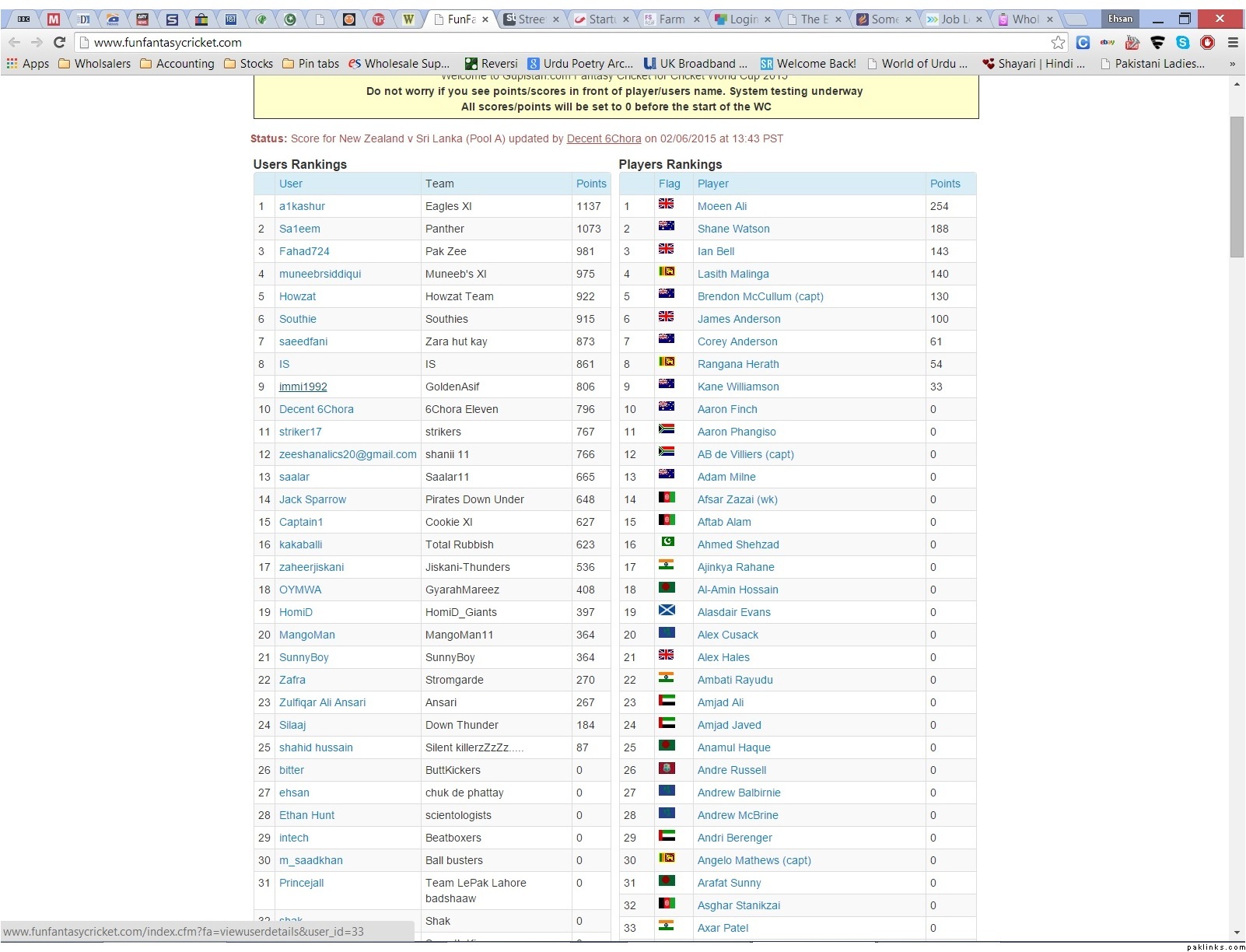Viewport: 1246px width, 952px height.
Task: Click the page's vertical scrollbar thumb
Action: [1237, 187]
